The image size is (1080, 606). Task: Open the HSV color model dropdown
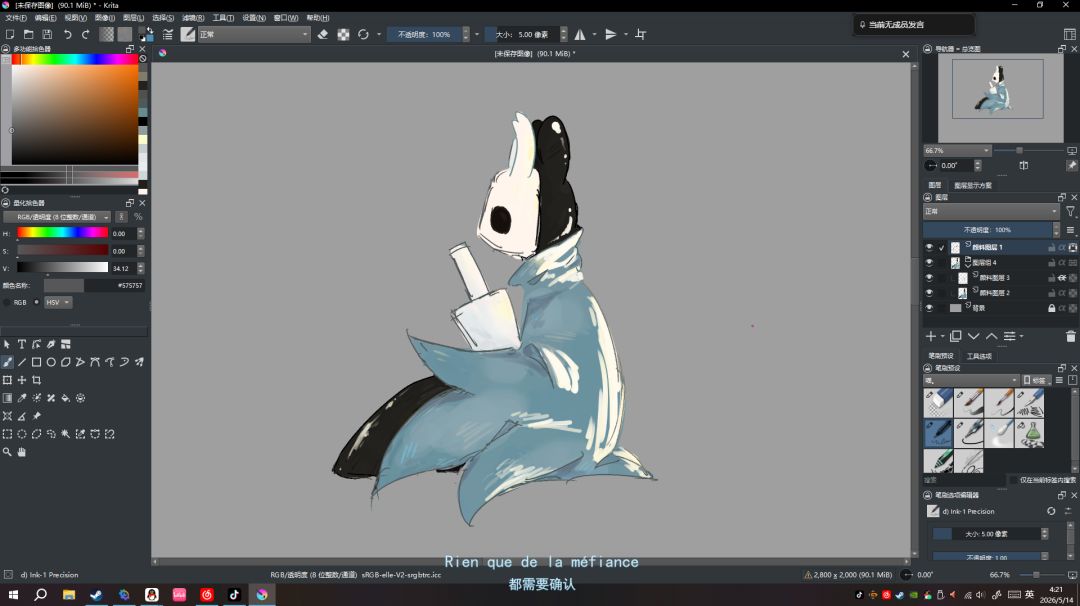coord(58,302)
